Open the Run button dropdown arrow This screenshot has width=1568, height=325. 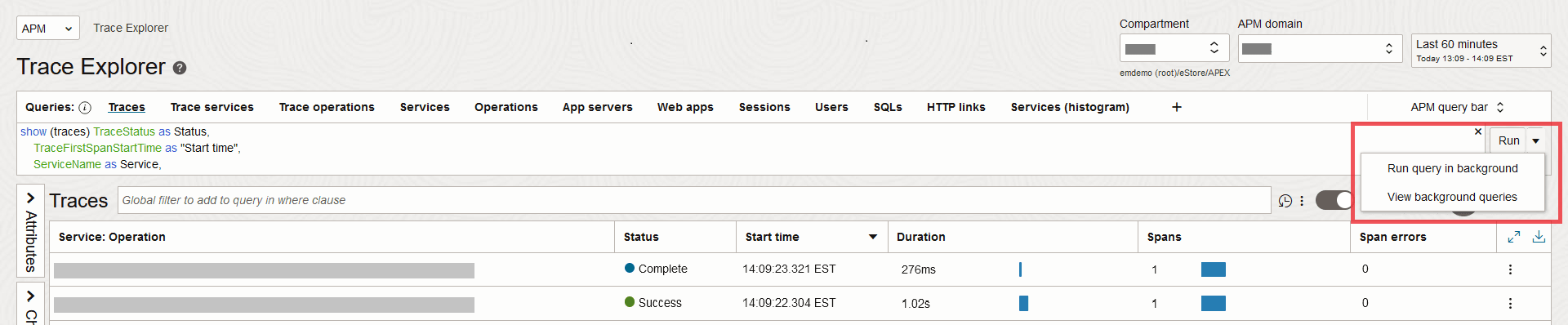tap(1535, 140)
